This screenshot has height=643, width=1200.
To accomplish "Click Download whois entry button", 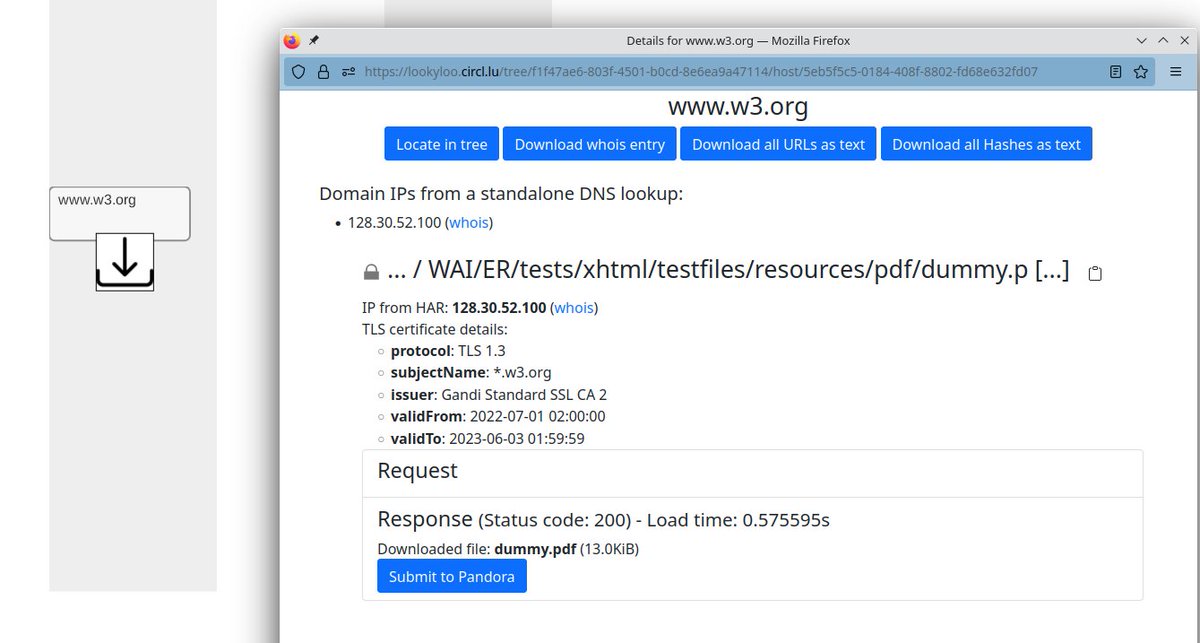I will (590, 144).
